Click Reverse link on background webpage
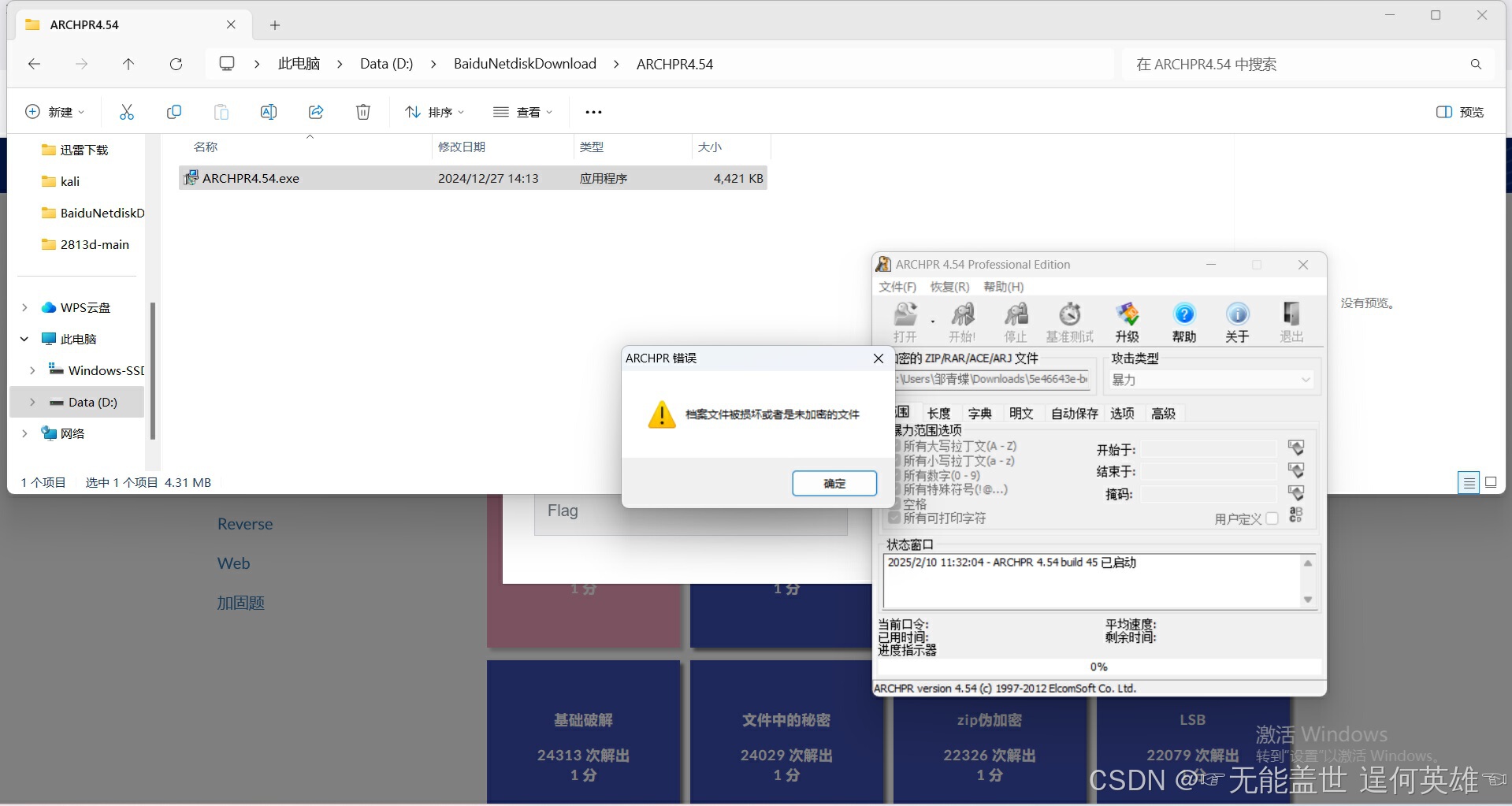 tap(245, 524)
